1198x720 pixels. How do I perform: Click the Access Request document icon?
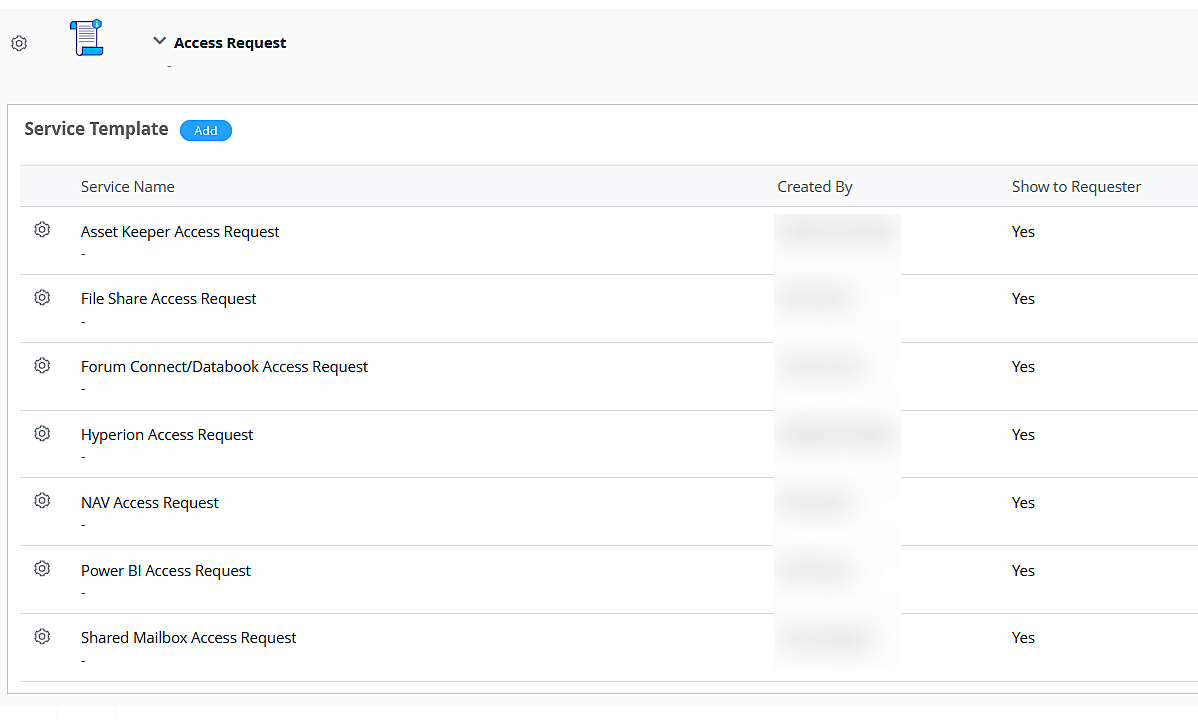(x=86, y=38)
